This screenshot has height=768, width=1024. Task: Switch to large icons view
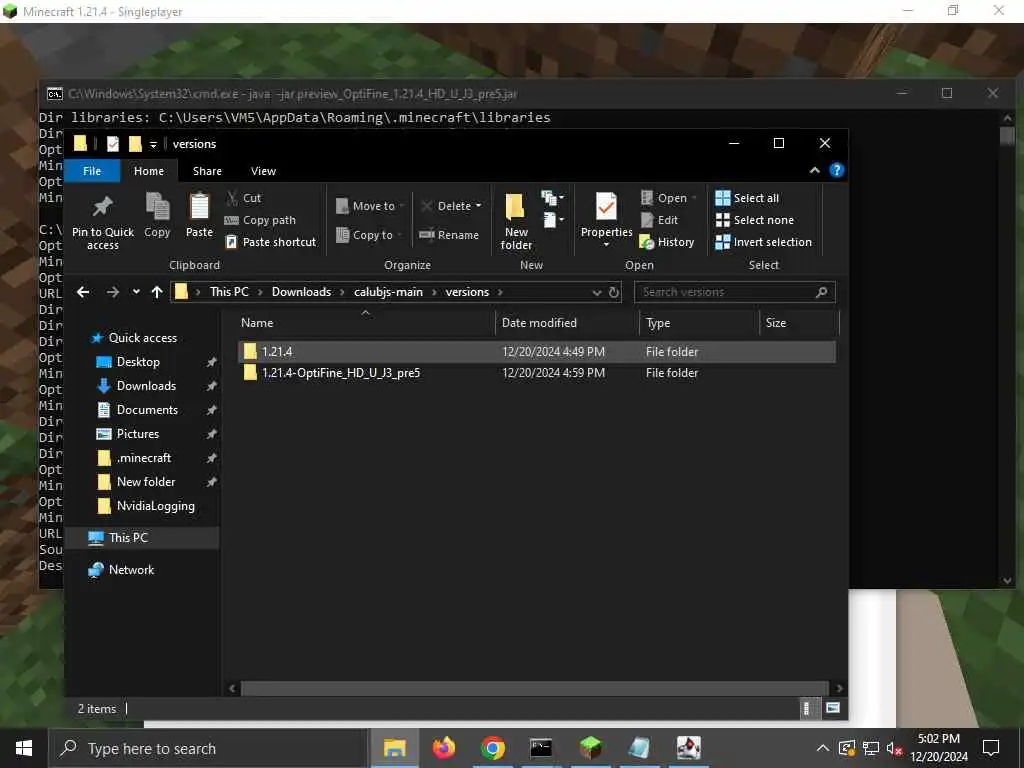(x=833, y=709)
